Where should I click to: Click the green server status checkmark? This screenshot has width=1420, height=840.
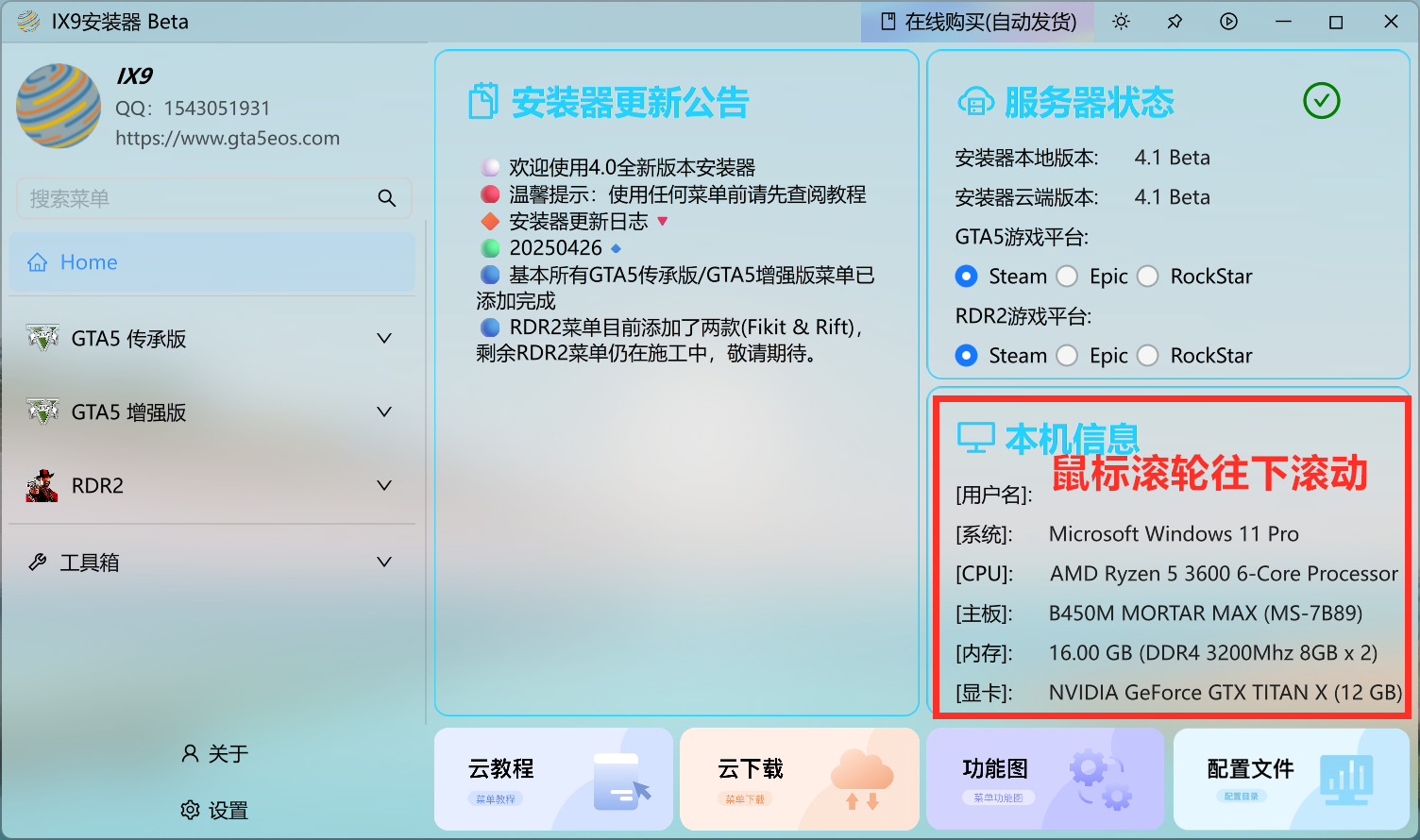(1322, 100)
